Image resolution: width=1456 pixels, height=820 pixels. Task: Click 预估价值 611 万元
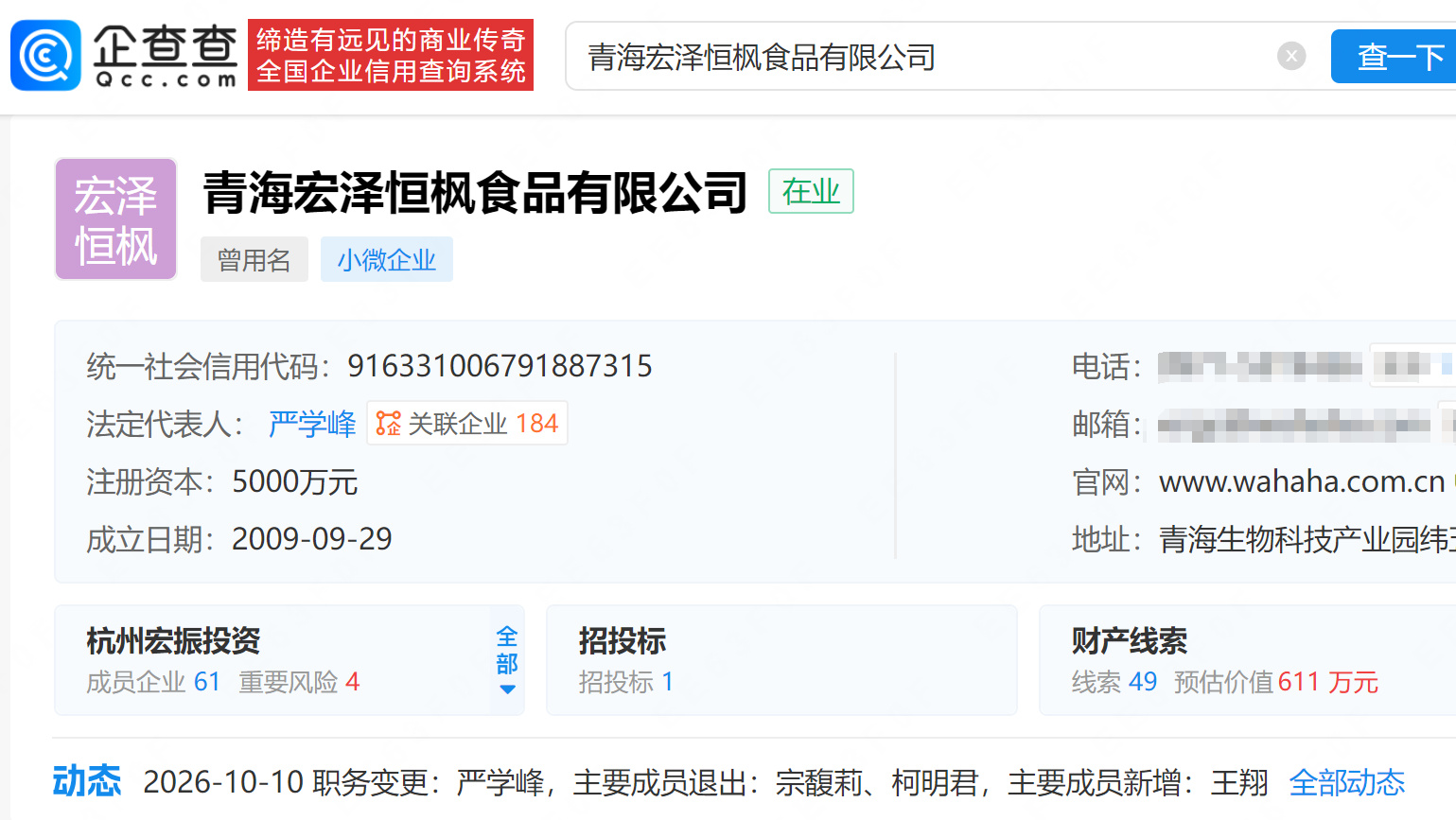[1276, 682]
